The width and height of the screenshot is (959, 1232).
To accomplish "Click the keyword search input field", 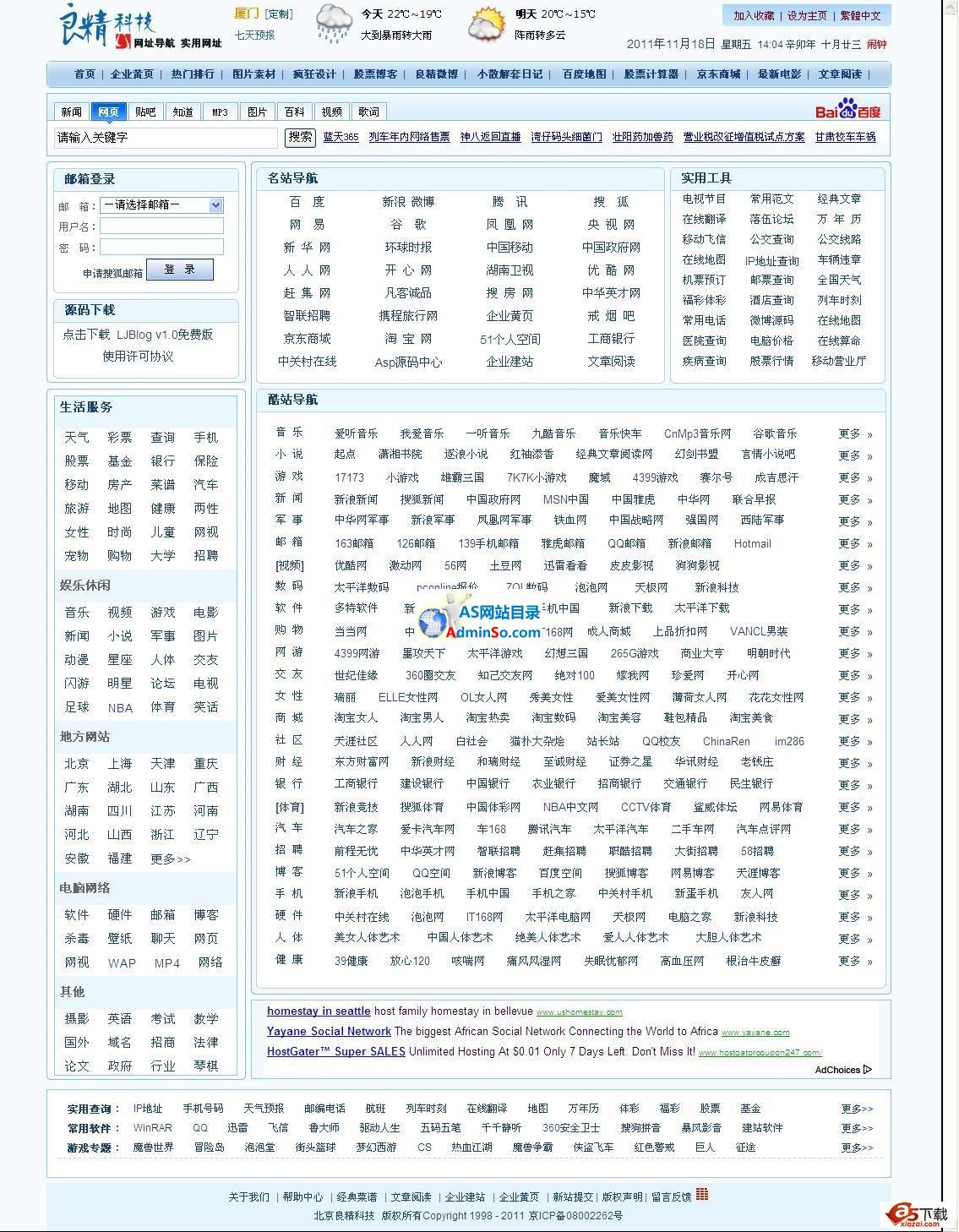I will (166, 137).
